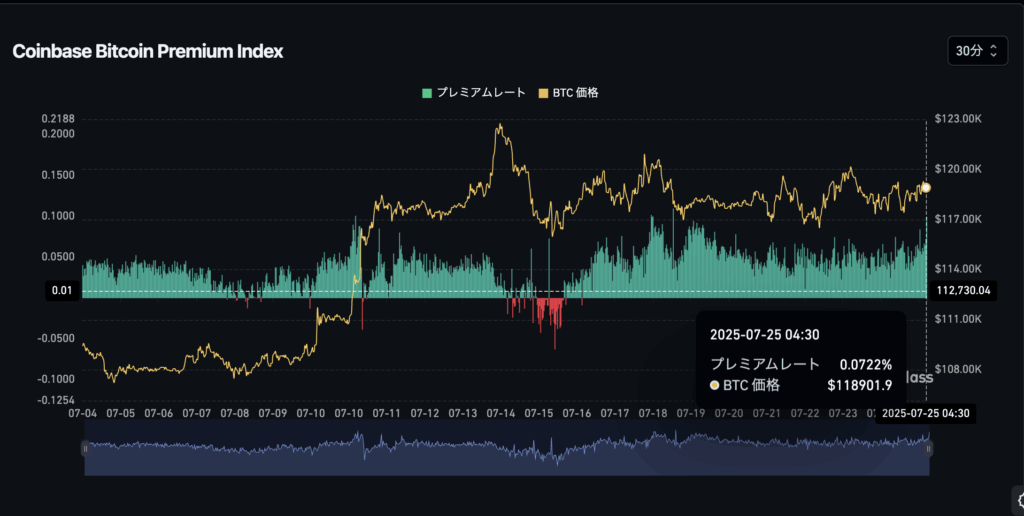Click the 07-14 date axis label
This screenshot has height=516, width=1024.
tap(501, 413)
